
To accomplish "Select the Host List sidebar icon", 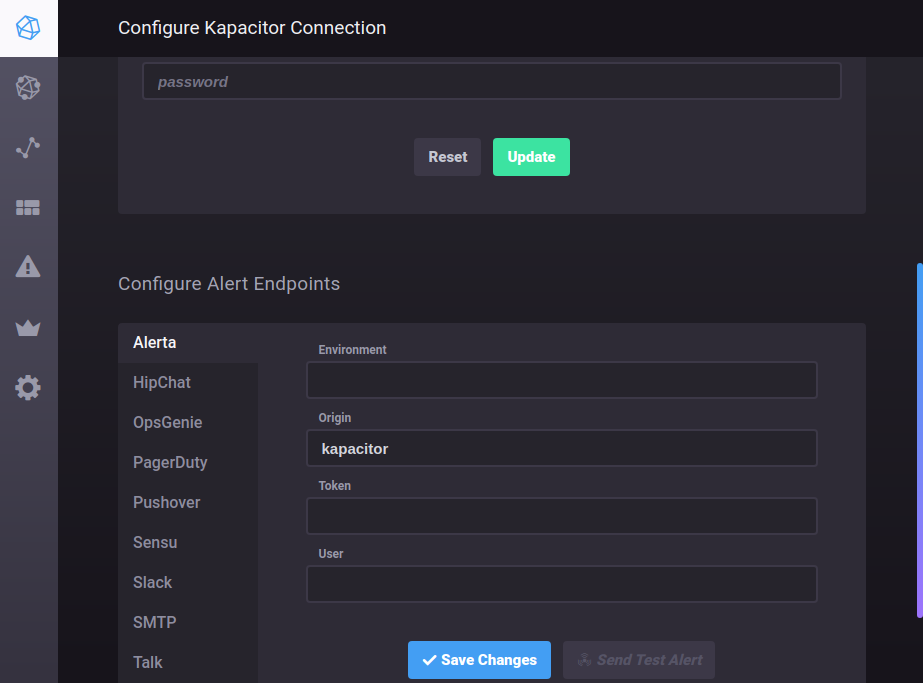I will pos(28,87).
